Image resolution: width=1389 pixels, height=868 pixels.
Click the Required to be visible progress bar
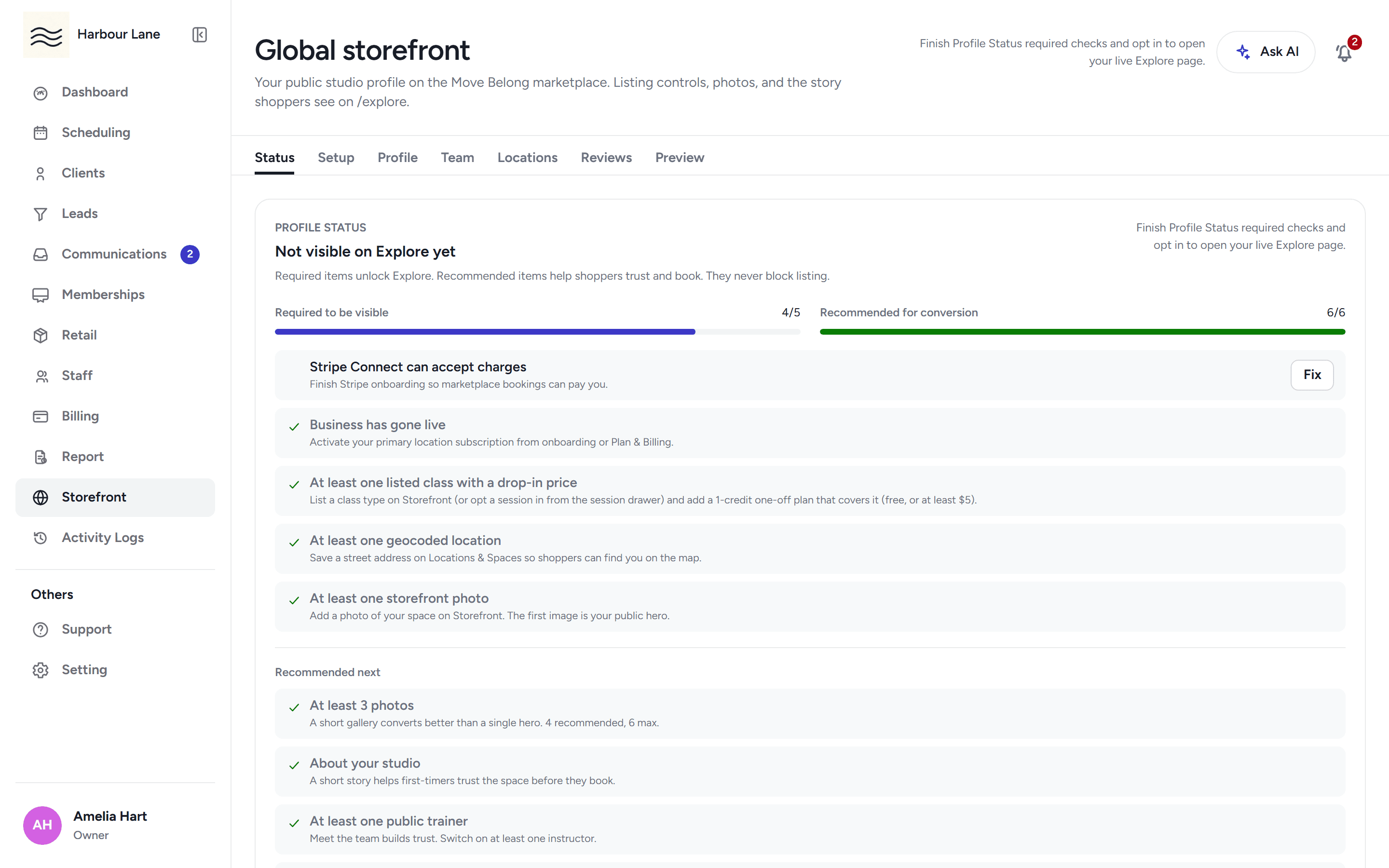(537, 332)
